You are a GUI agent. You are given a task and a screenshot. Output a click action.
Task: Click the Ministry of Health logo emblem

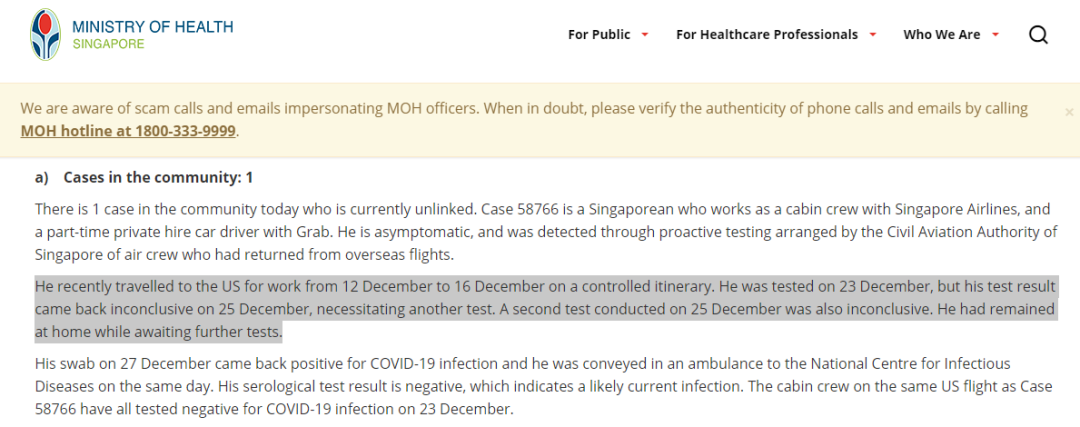[x=45, y=35]
